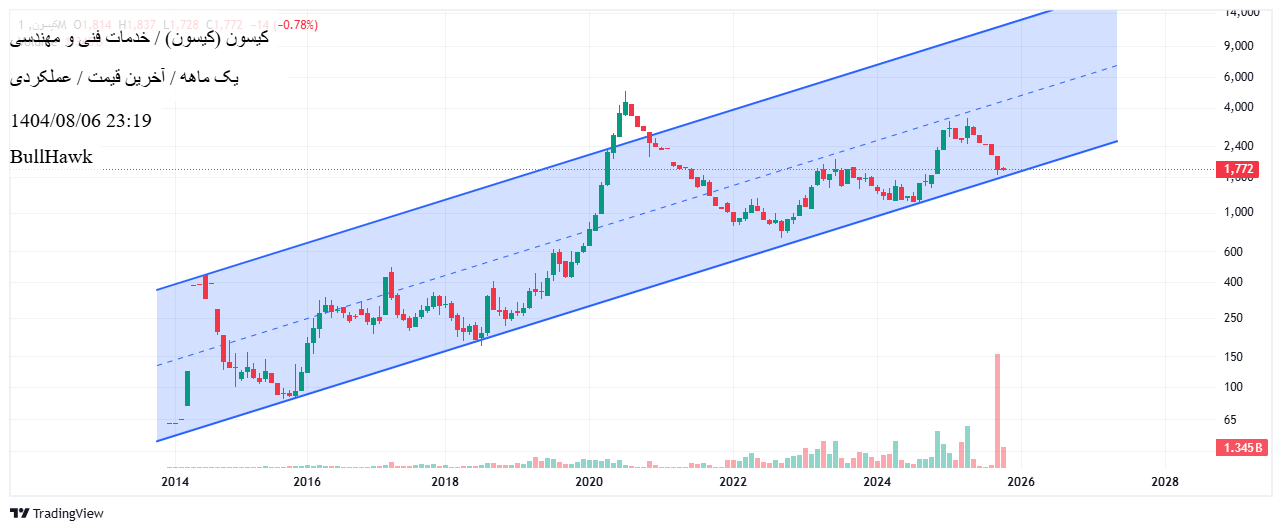Select the 2018 label on time axis
The height and width of the screenshot is (531, 1282).
click(x=445, y=482)
